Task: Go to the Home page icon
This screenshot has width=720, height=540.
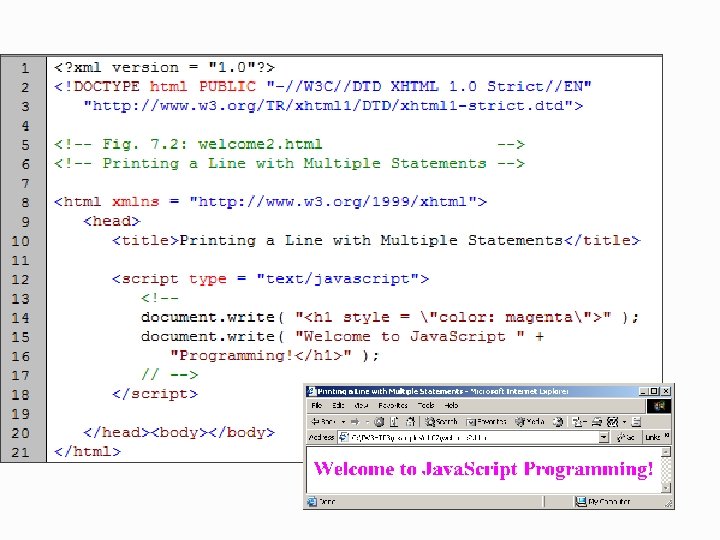Action: 410,422
